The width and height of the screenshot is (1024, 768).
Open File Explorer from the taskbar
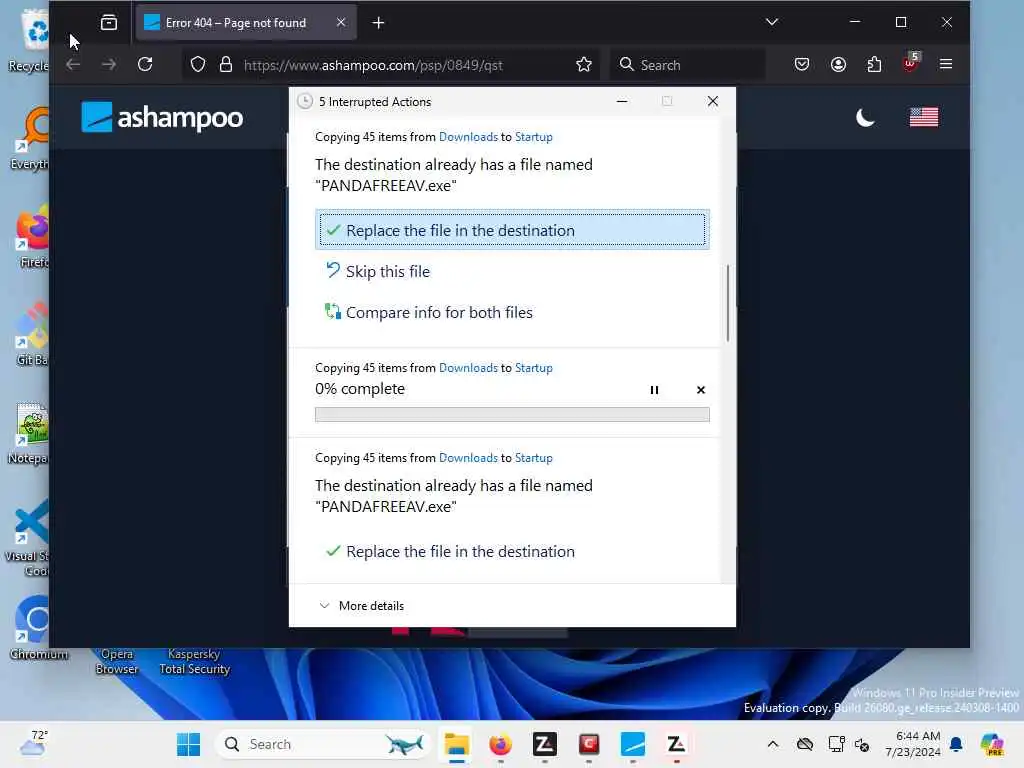click(x=456, y=744)
